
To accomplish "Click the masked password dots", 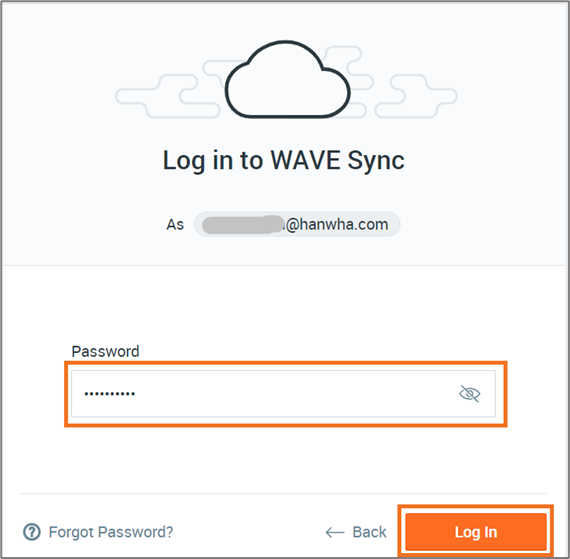I will (x=110, y=394).
